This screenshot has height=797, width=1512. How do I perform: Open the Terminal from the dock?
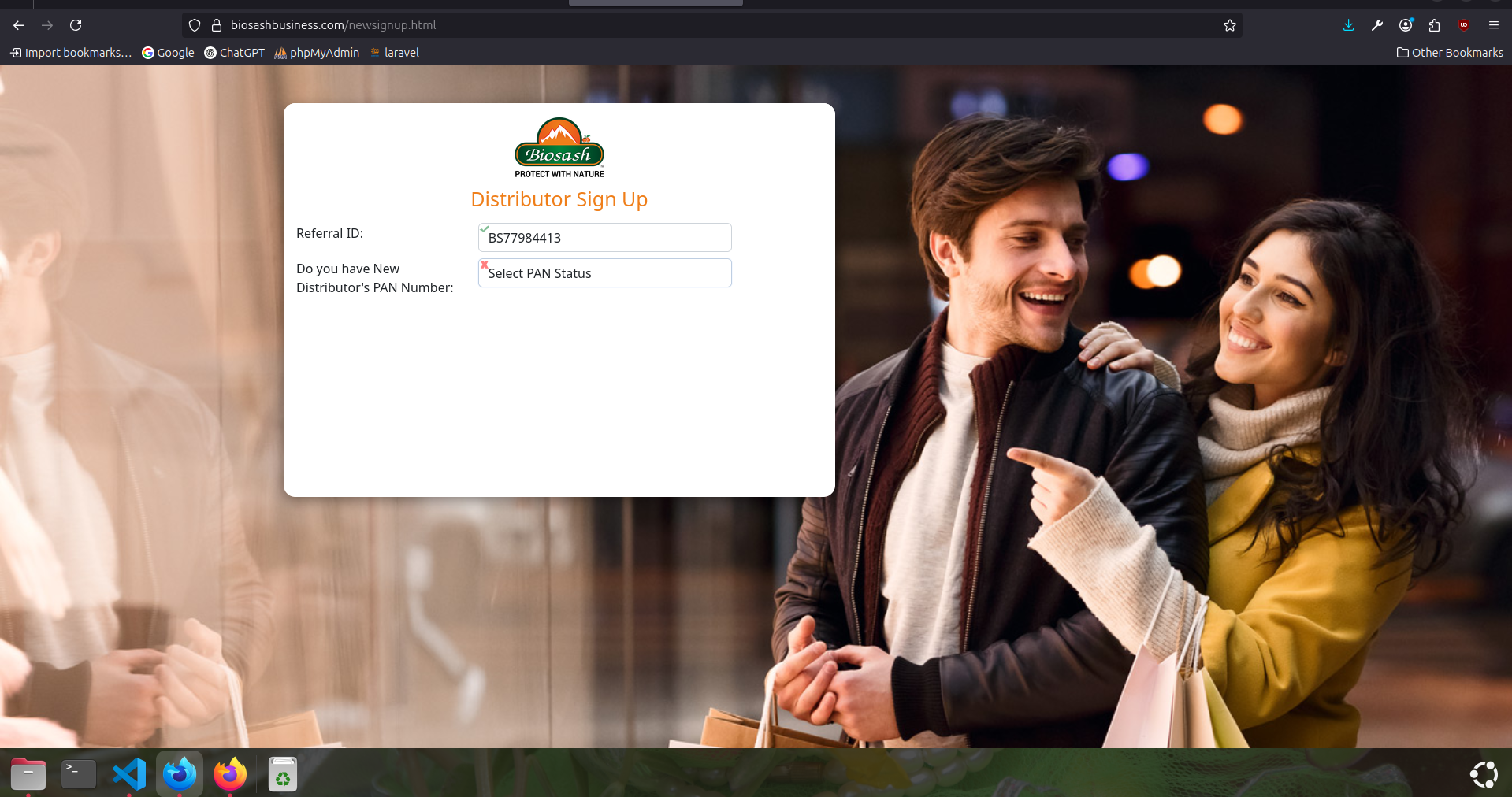coord(79,774)
